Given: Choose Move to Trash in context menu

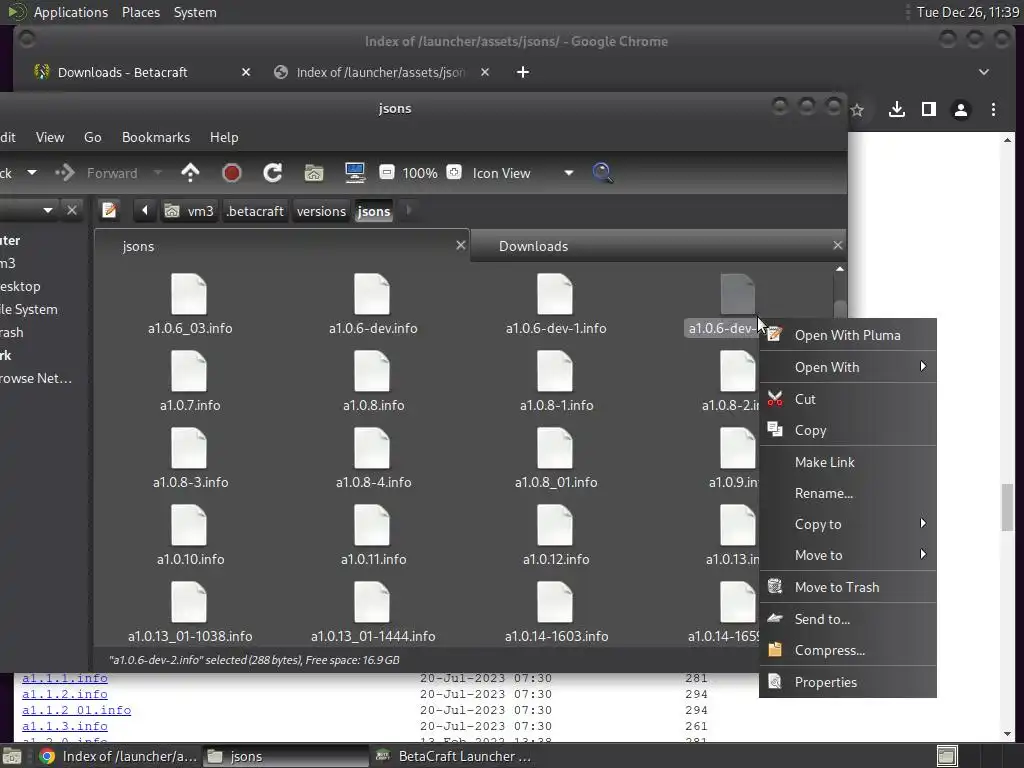Looking at the screenshot, I should [848, 587].
